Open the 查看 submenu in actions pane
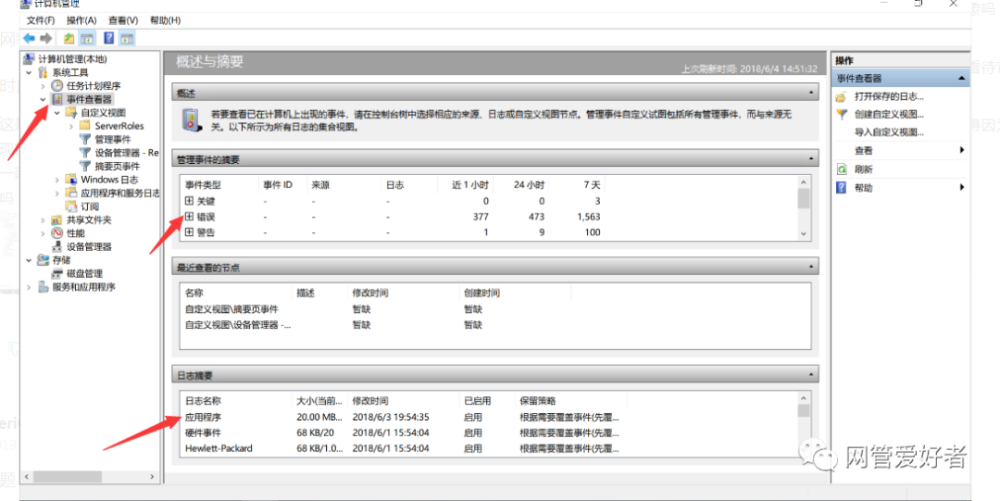Image resolution: width=1000 pixels, height=501 pixels. pos(902,150)
